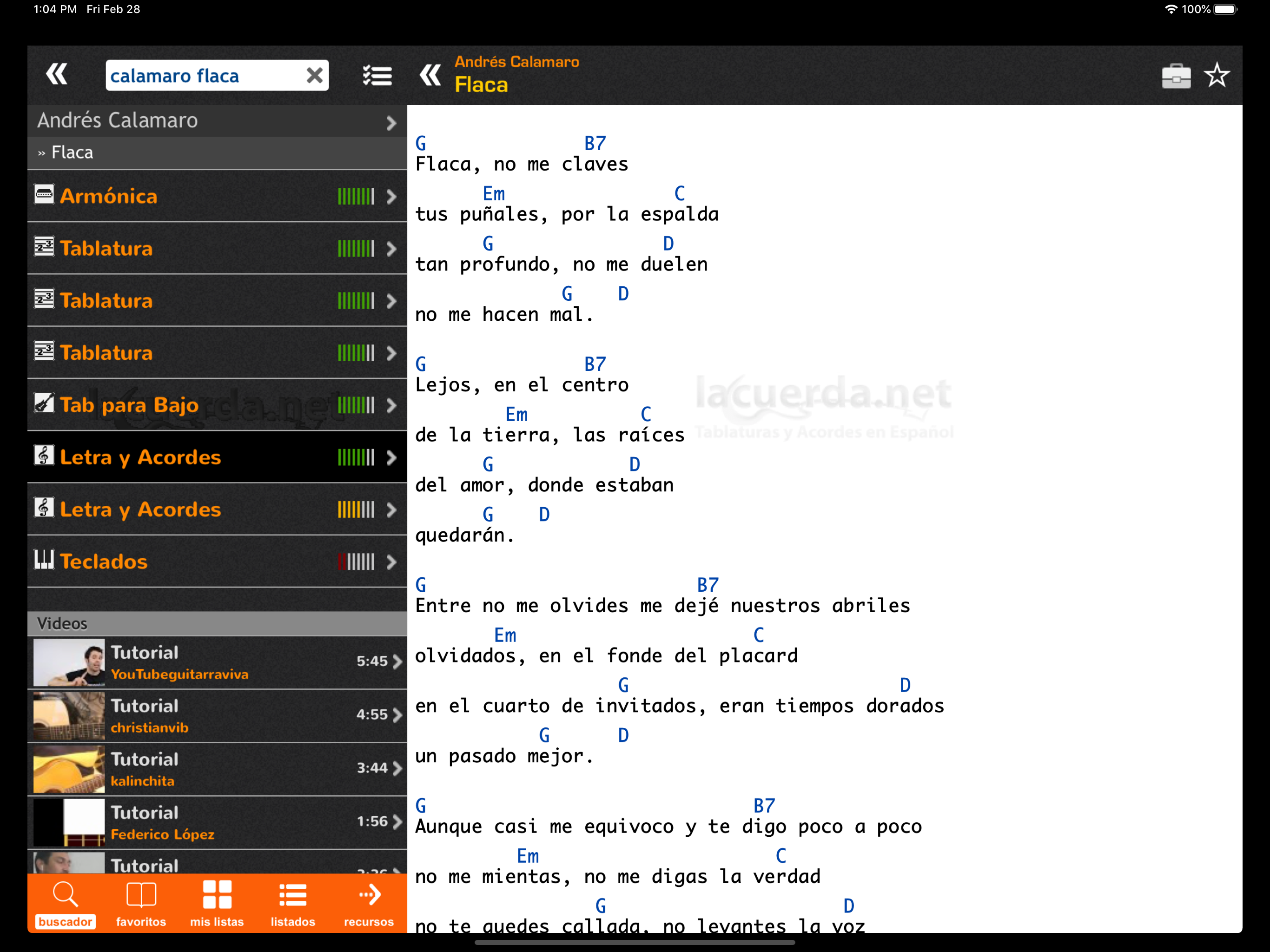Expand the Andrés Calamaro artist row

pos(217,120)
